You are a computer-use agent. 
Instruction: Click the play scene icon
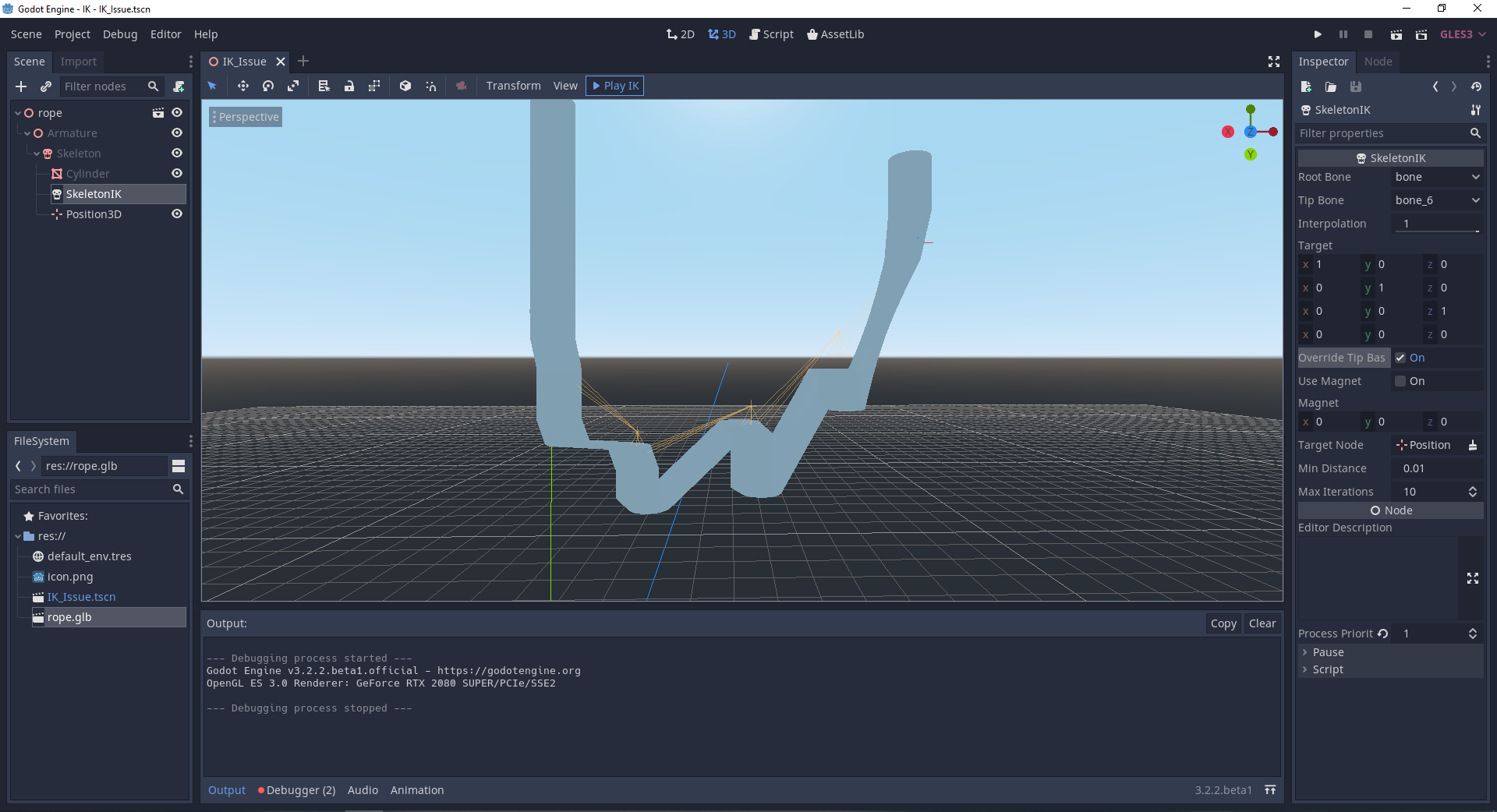click(x=1396, y=34)
